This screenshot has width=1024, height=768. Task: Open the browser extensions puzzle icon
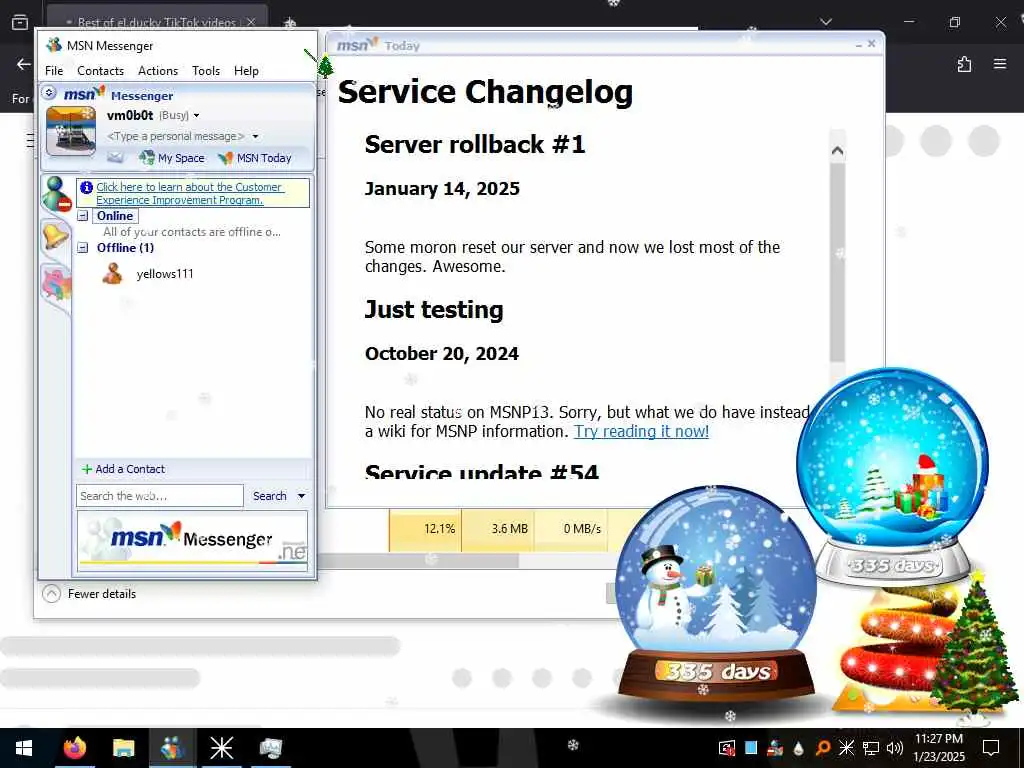pos(964,64)
